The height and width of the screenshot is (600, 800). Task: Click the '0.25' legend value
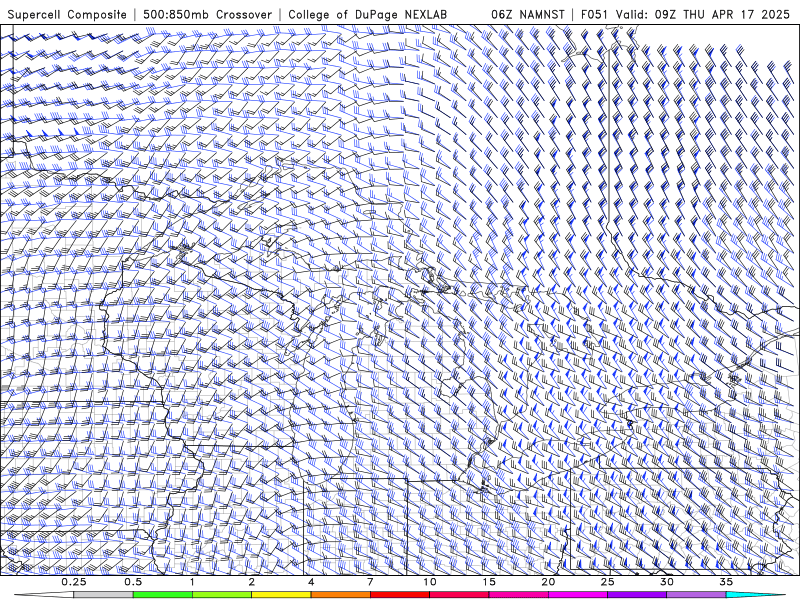(74, 582)
